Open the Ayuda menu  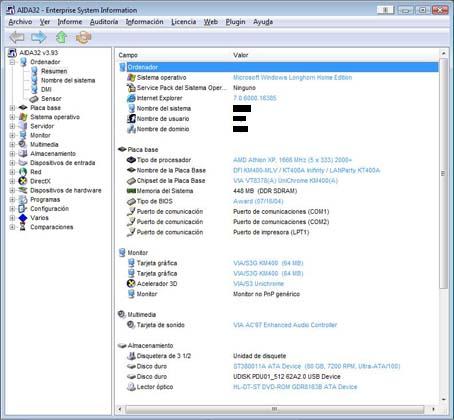click(263, 22)
